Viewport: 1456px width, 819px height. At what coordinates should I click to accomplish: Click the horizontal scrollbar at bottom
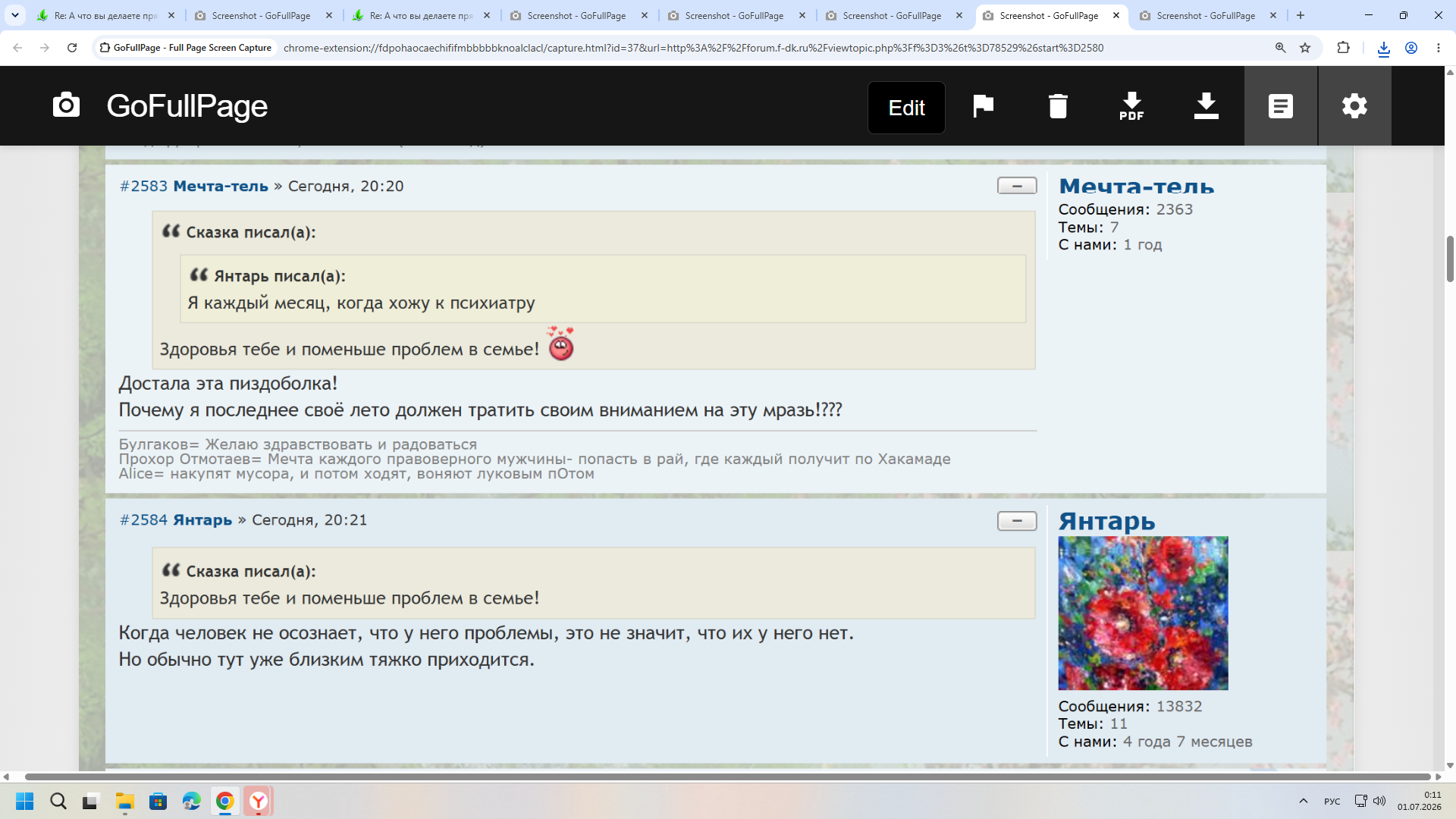click(727, 777)
